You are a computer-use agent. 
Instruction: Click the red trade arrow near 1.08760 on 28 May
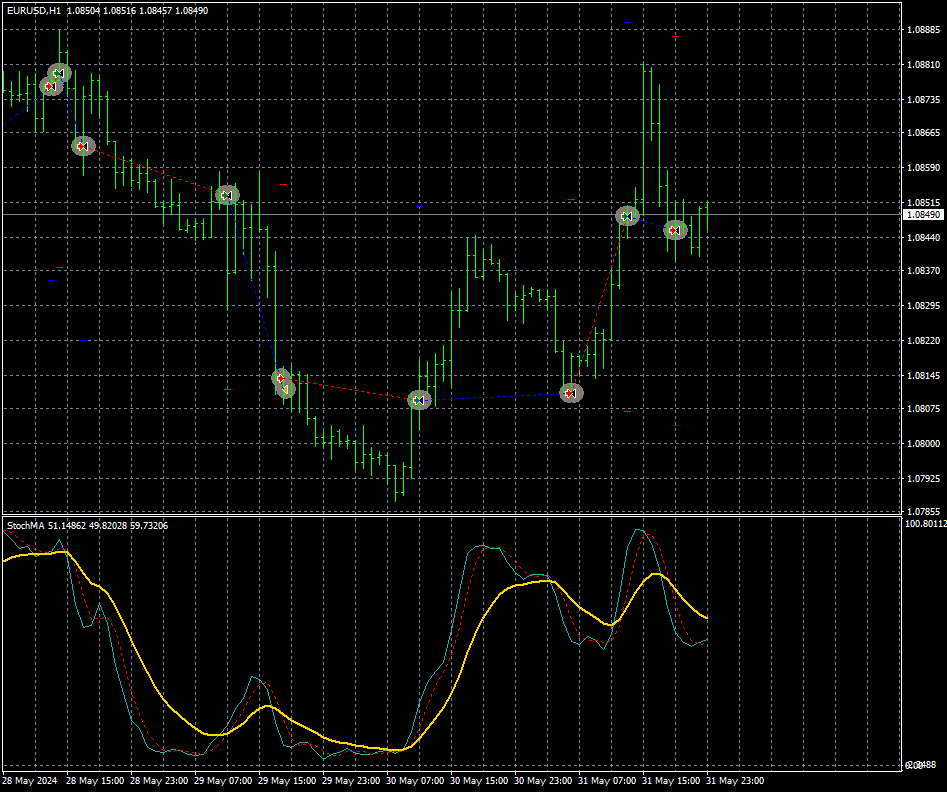click(x=51, y=86)
